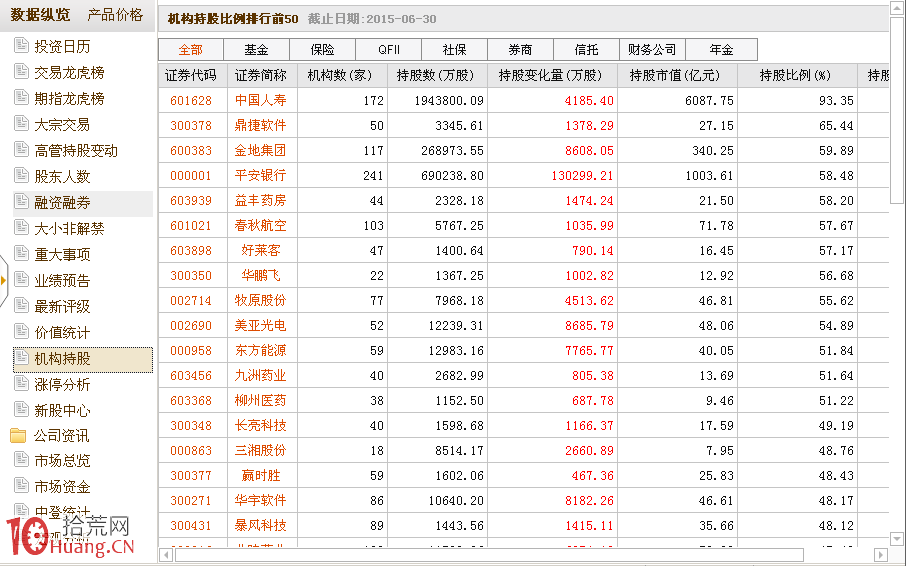The image size is (906, 566).
Task: Select the 财务公司 filter tab
Action: point(652,50)
